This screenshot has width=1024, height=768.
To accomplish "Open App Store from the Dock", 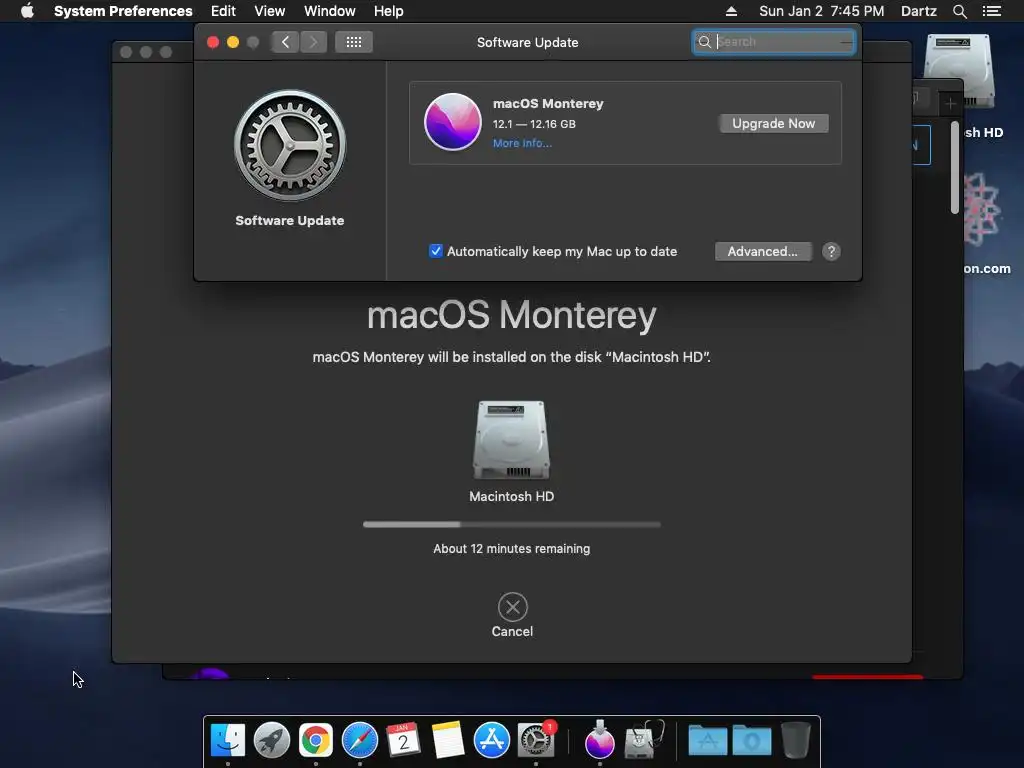I will (x=491, y=740).
